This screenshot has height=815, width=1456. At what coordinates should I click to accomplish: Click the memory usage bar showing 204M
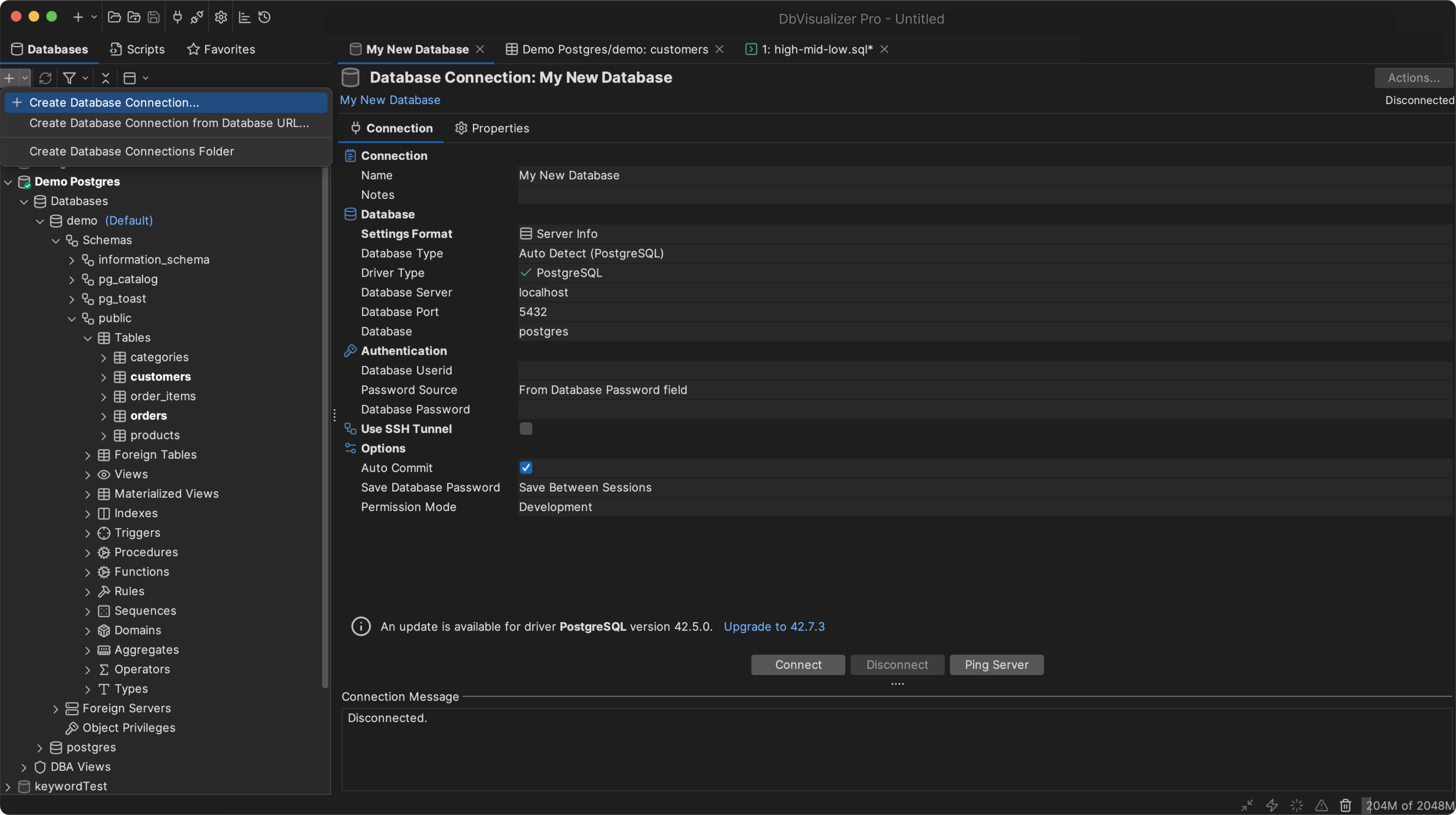tap(1407, 805)
